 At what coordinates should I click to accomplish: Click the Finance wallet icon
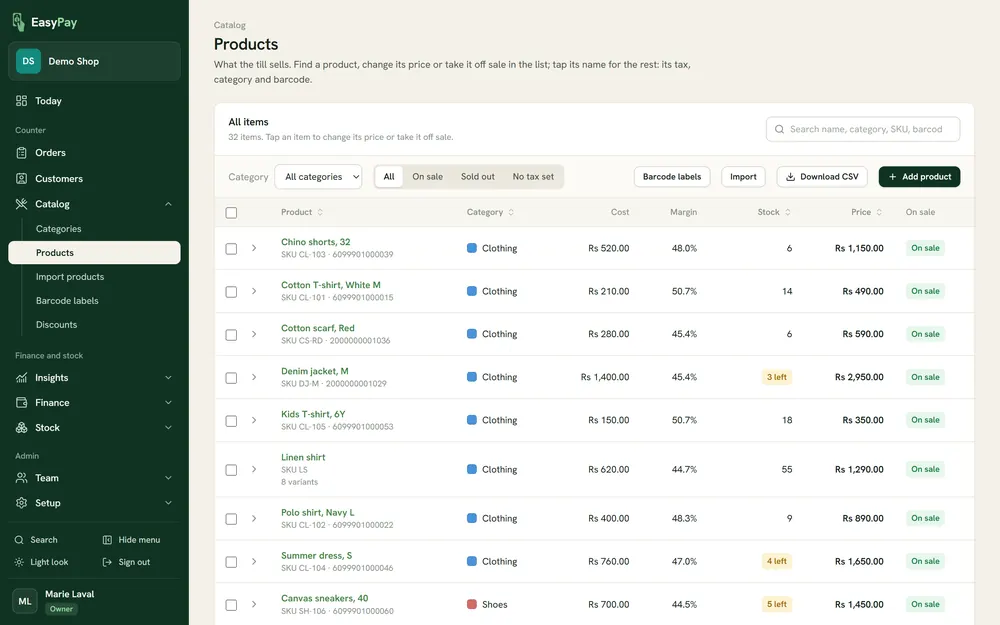22,402
